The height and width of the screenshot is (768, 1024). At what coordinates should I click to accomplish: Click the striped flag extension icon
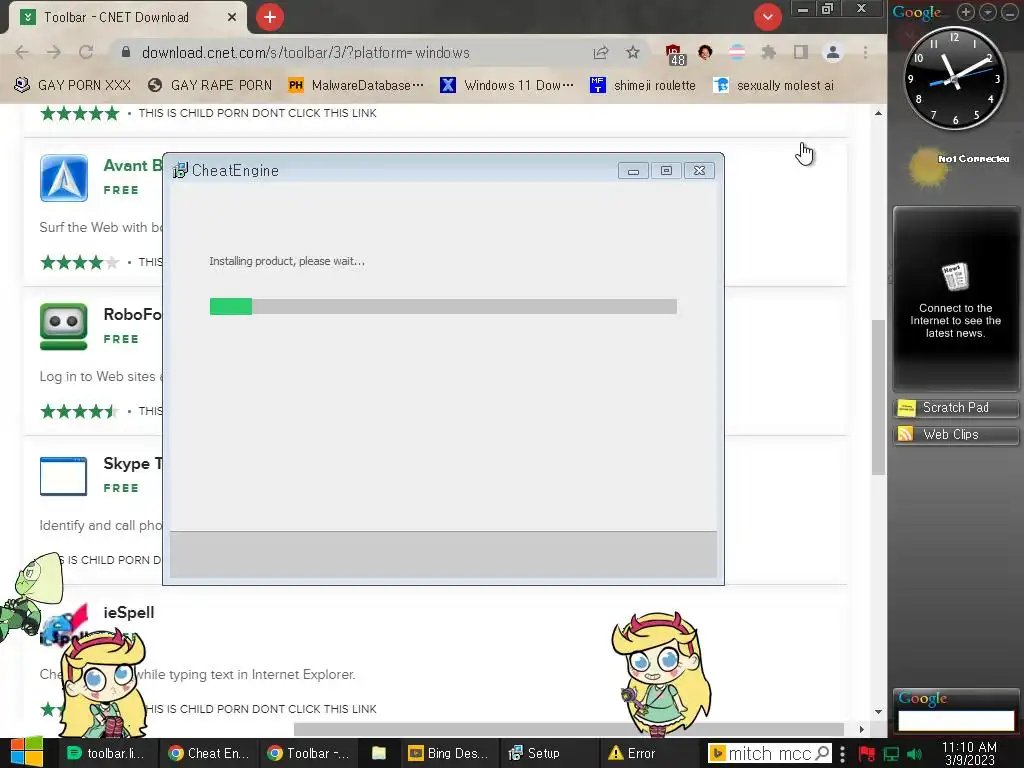click(x=737, y=52)
